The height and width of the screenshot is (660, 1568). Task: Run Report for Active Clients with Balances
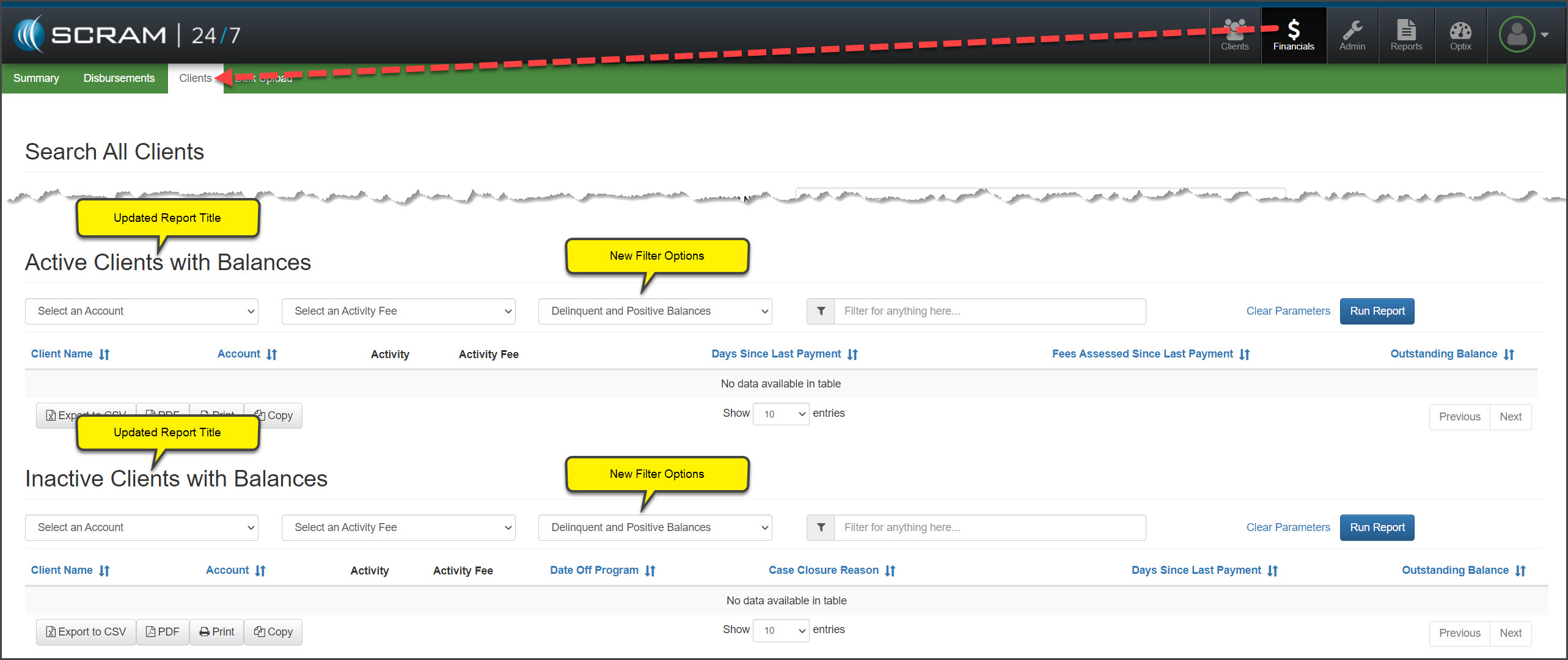coord(1377,311)
